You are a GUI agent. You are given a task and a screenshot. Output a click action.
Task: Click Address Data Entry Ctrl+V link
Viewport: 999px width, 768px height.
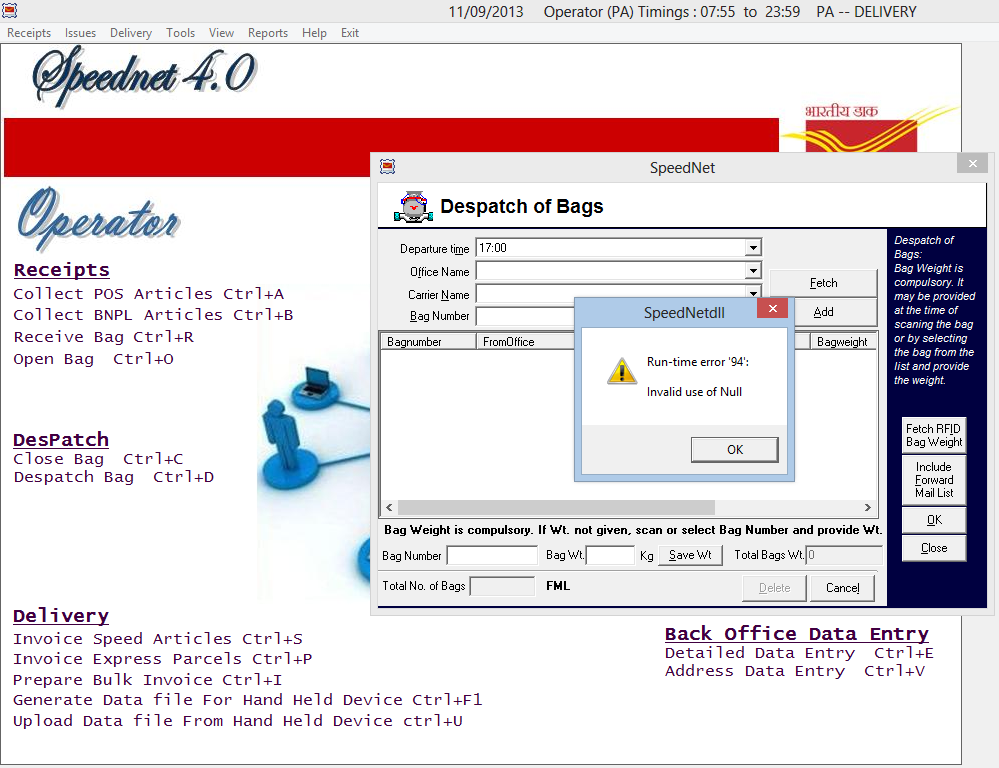(x=794, y=670)
